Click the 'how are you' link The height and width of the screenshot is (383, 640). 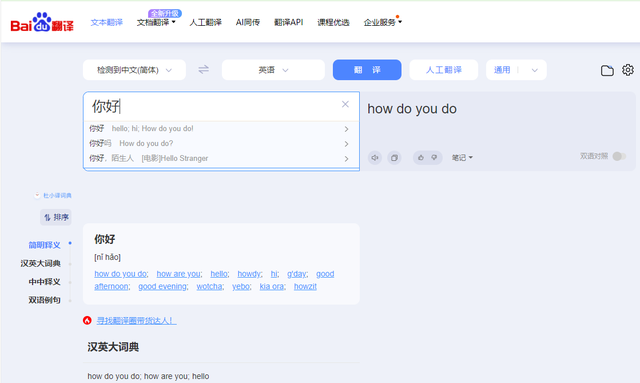[179, 274]
